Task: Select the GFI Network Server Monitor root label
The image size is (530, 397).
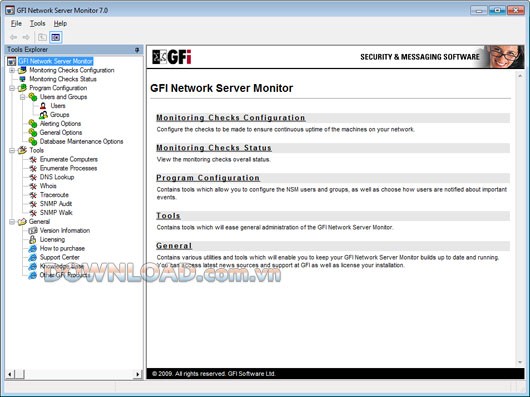Action: (x=55, y=61)
